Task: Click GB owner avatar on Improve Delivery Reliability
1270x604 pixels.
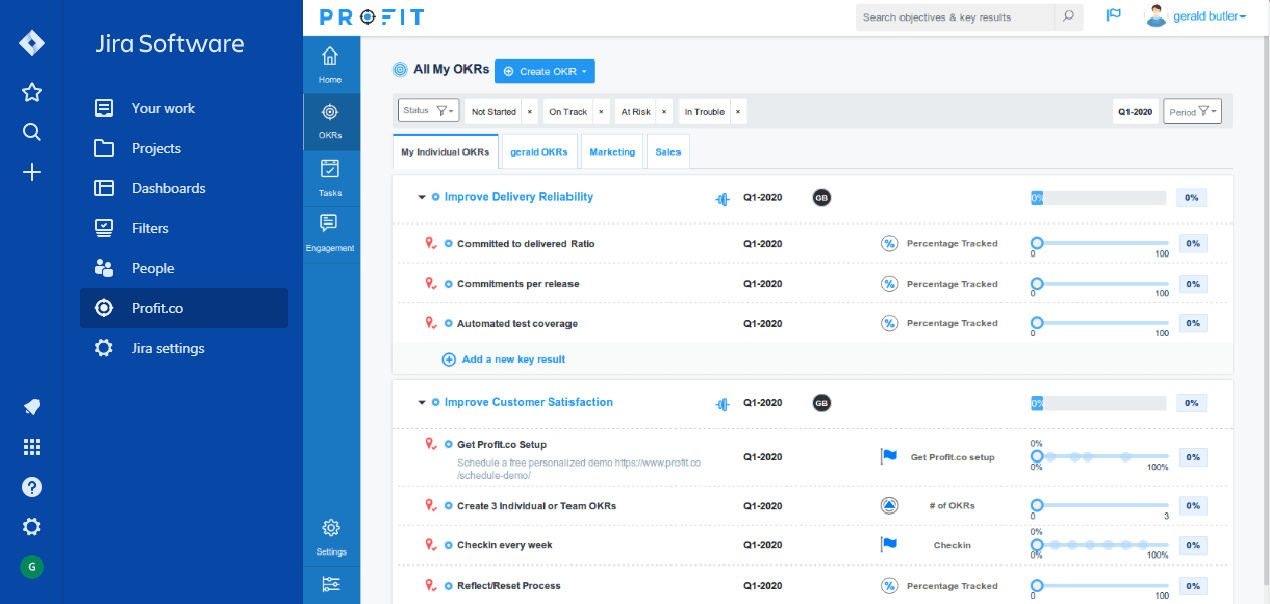Action: point(822,198)
